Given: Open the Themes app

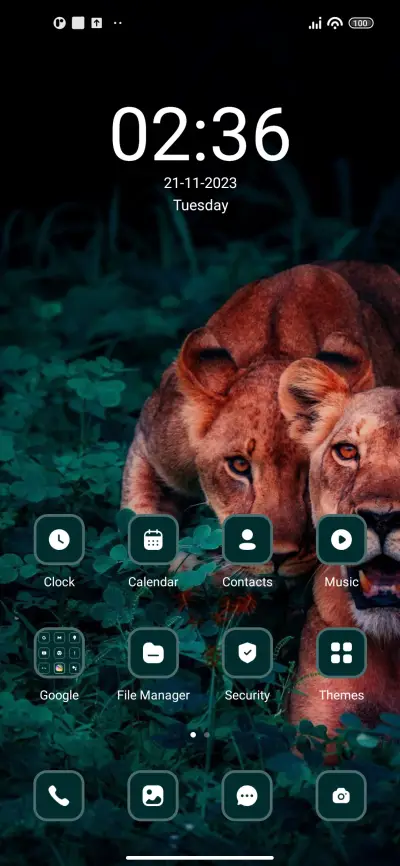Looking at the screenshot, I should pyautogui.click(x=341, y=653).
